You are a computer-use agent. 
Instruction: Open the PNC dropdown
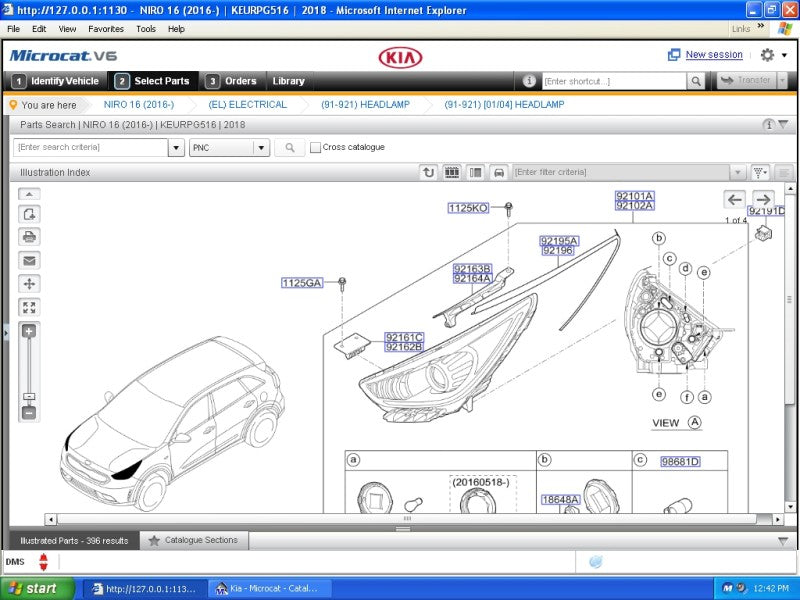point(262,147)
